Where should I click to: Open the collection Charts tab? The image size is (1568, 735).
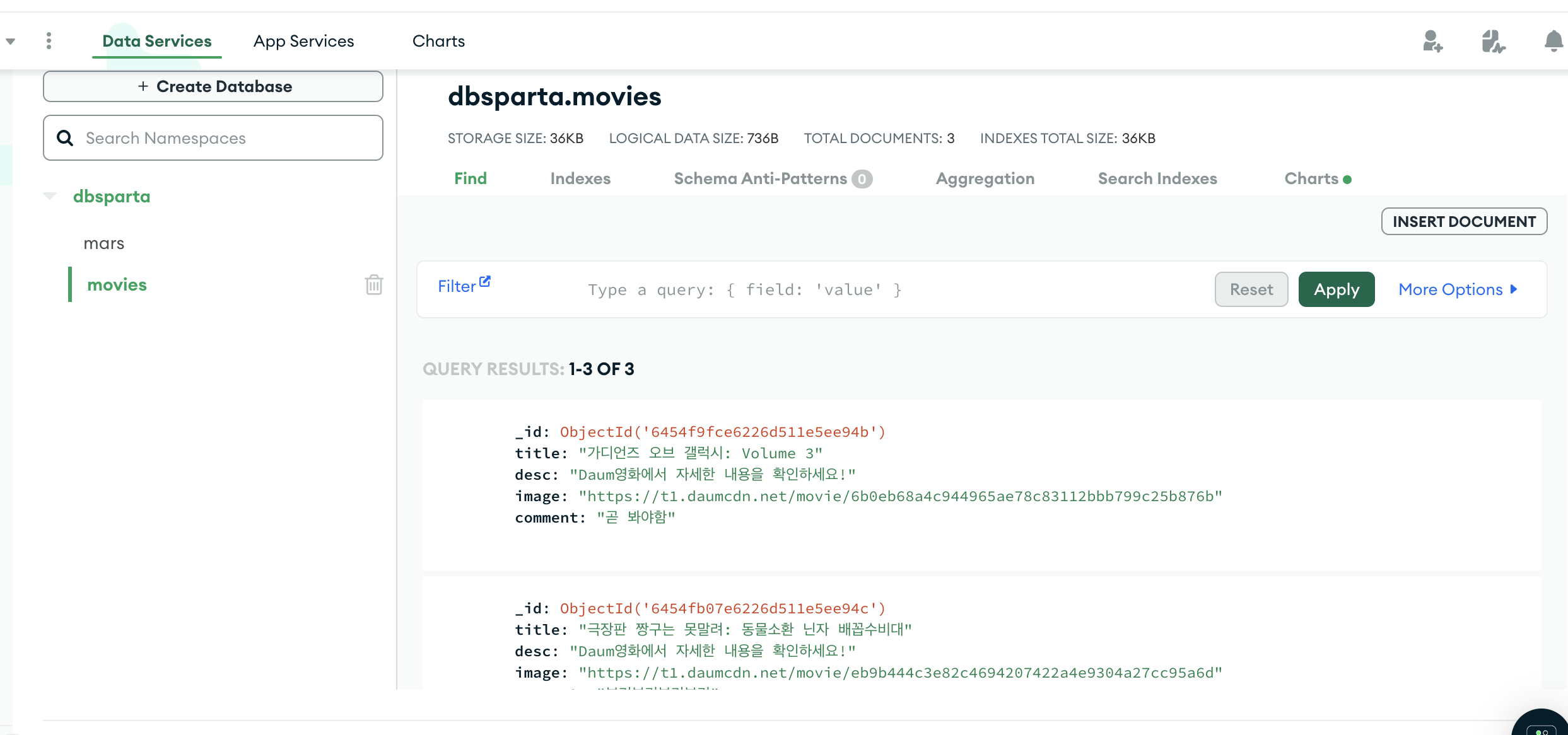[1318, 178]
